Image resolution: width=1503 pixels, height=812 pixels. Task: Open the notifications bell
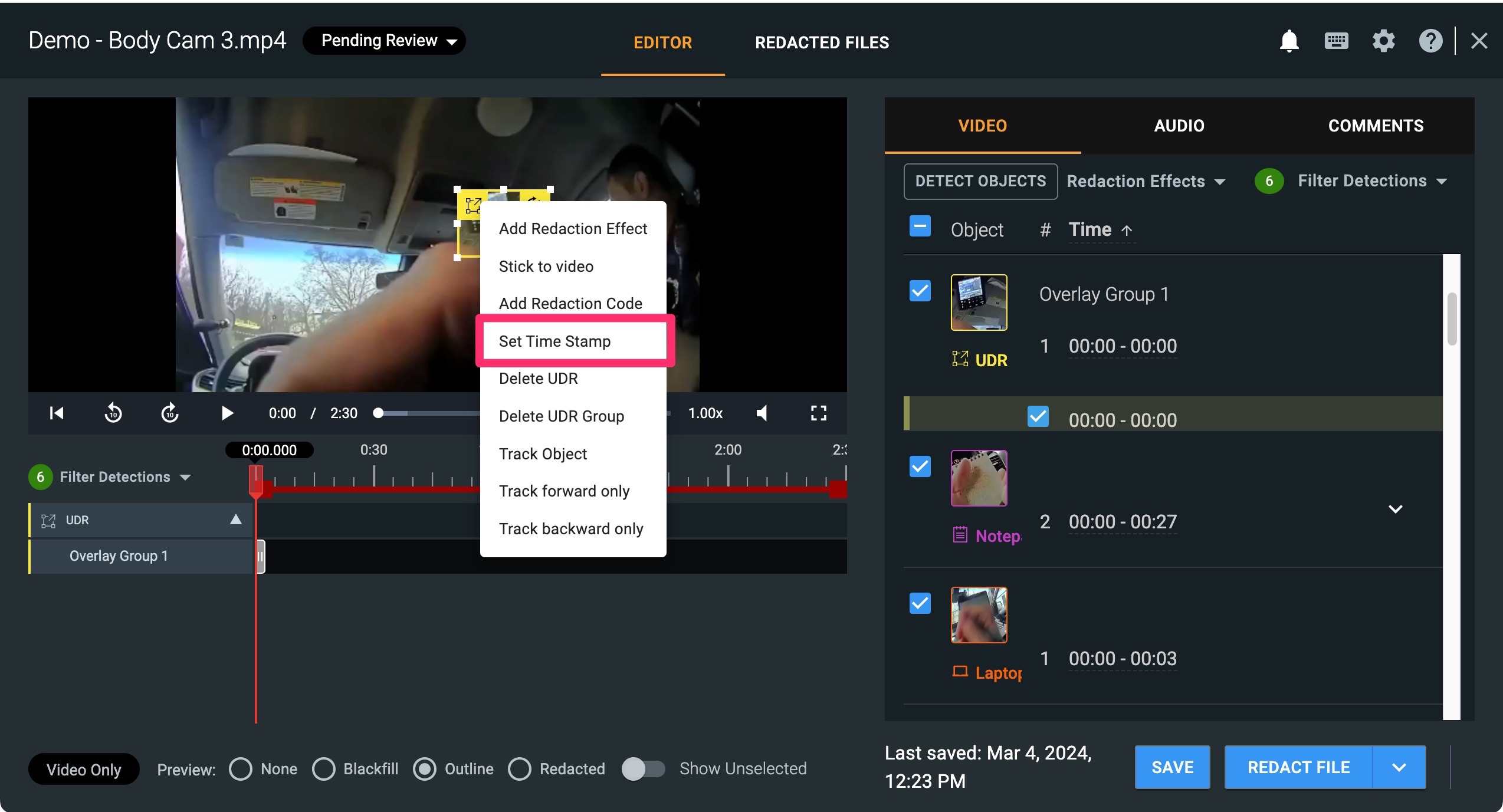coord(1289,41)
